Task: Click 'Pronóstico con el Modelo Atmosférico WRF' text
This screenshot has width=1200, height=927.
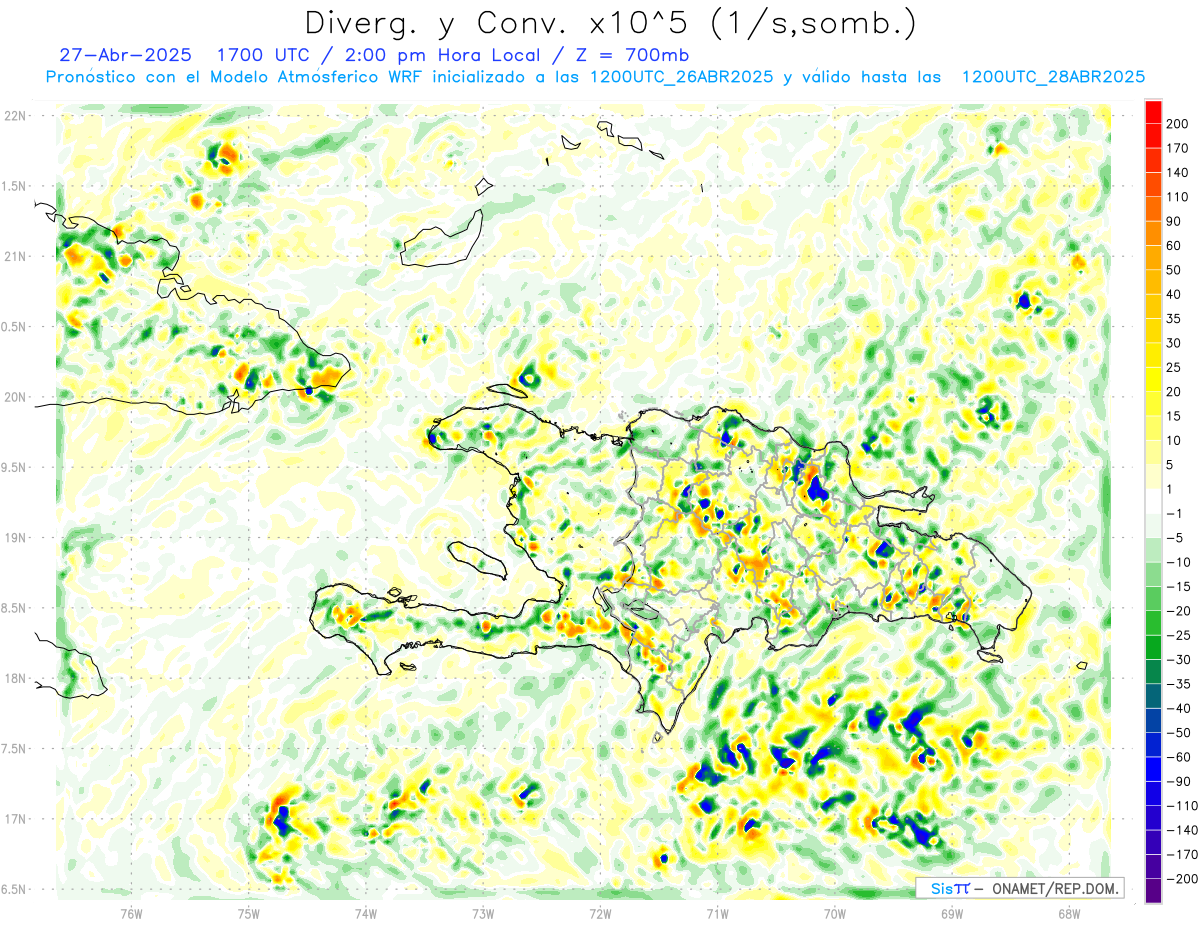Action: [x=234, y=77]
